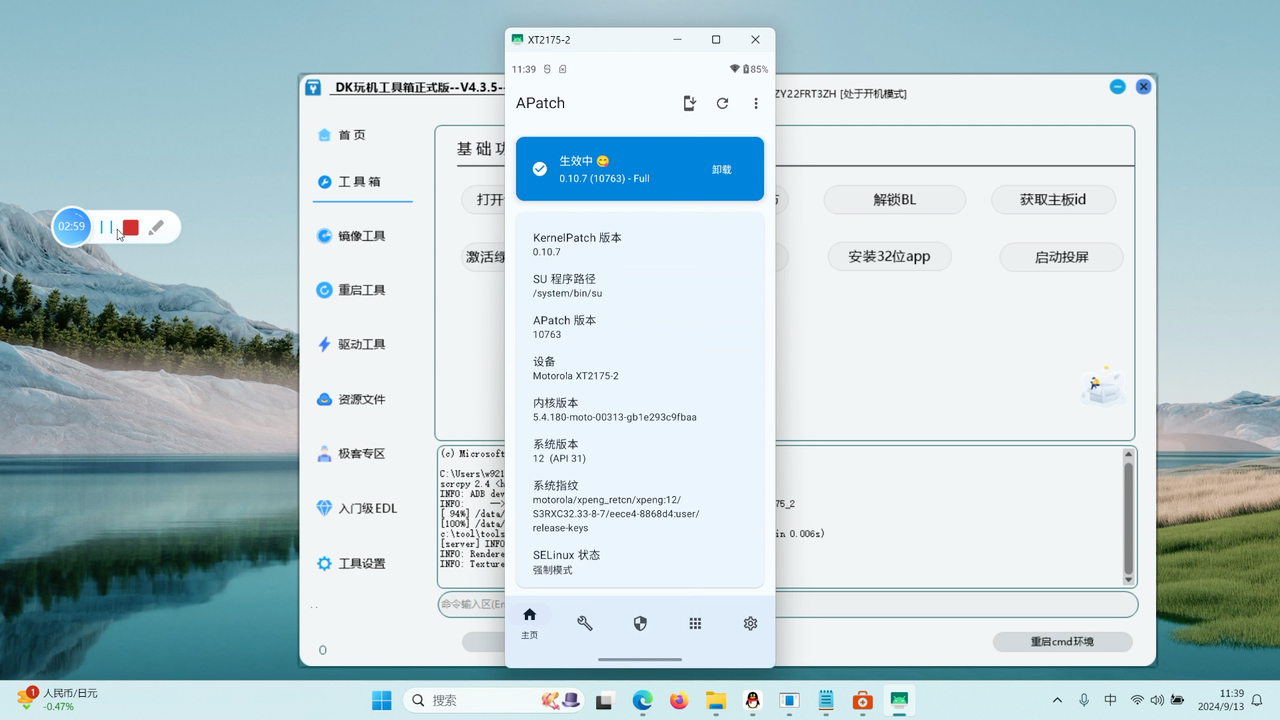The image size is (1280, 720).
Task: Open 重启工具 in DK toolbox sidebar
Action: click(x=351, y=290)
